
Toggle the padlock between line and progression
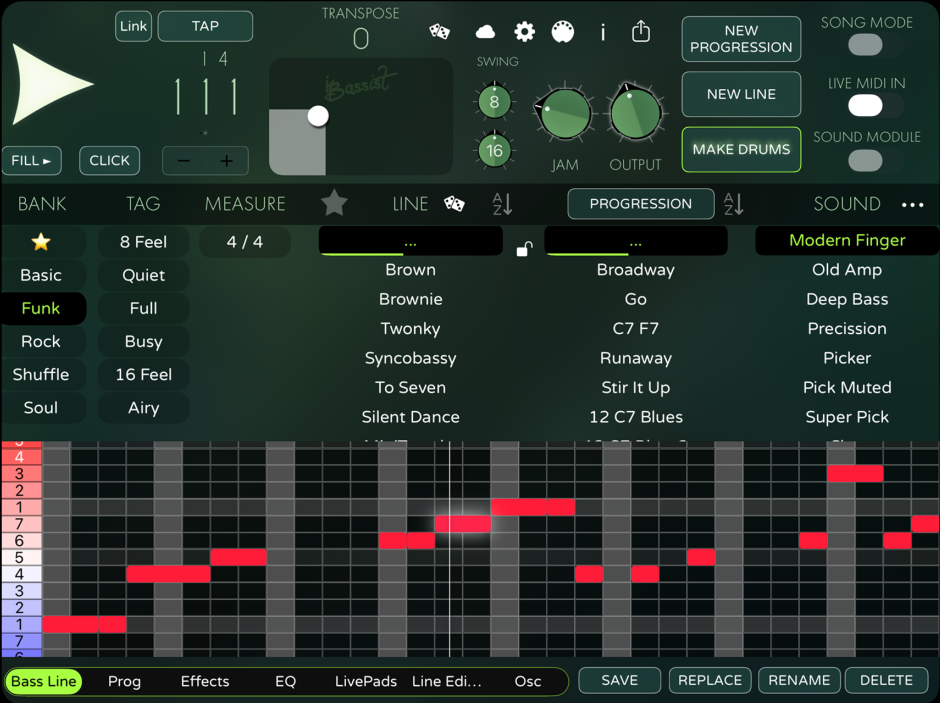coord(525,248)
